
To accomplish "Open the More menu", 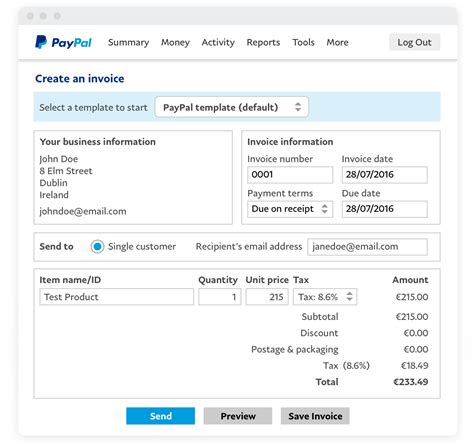I will pyautogui.click(x=337, y=42).
